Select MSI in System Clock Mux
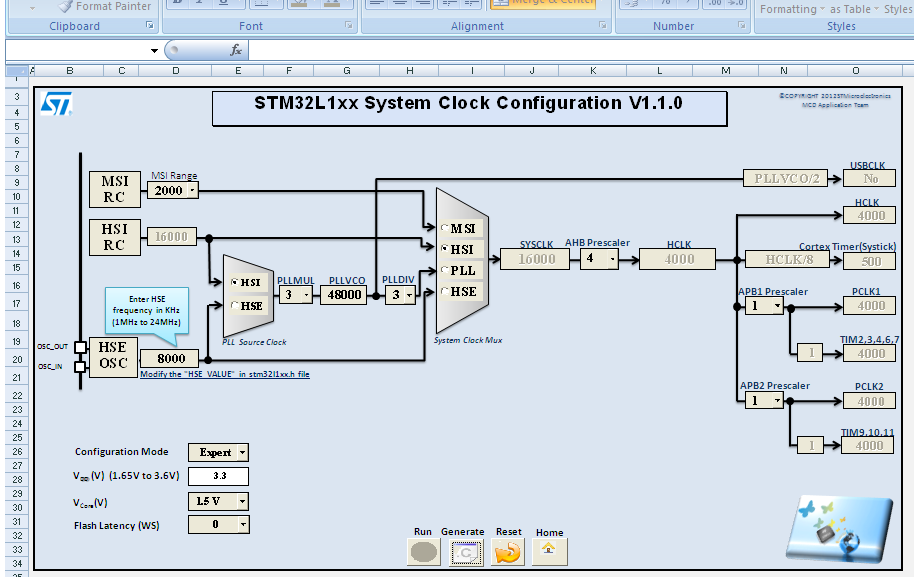The height and width of the screenshot is (577, 914). 445,228
